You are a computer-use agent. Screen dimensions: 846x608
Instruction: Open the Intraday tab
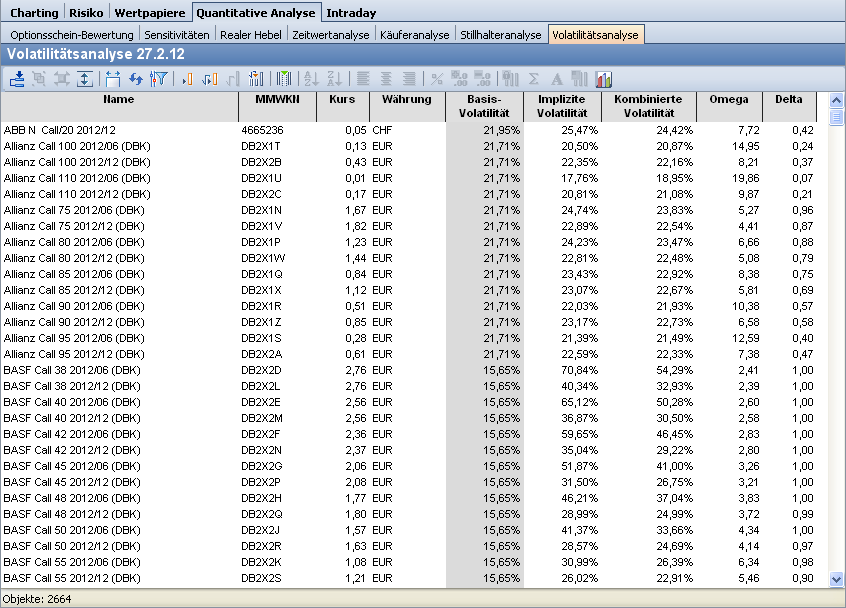pyautogui.click(x=349, y=13)
